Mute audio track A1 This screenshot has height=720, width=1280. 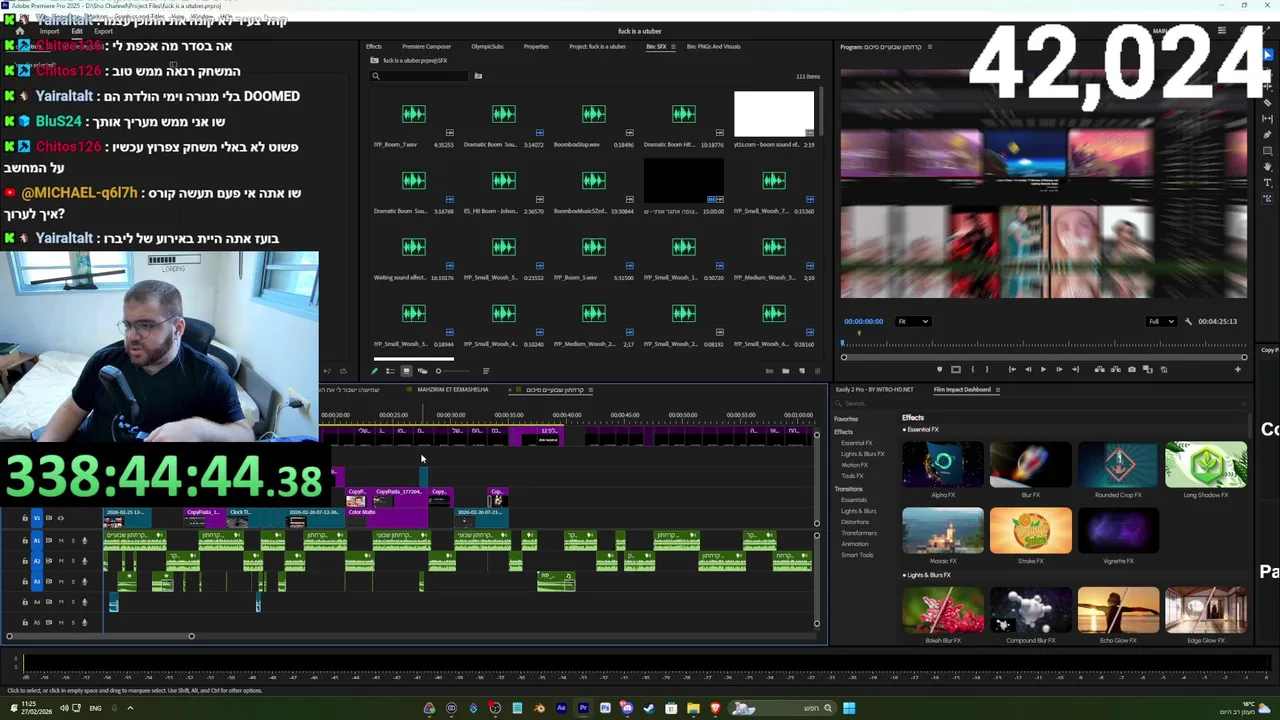coord(61,541)
